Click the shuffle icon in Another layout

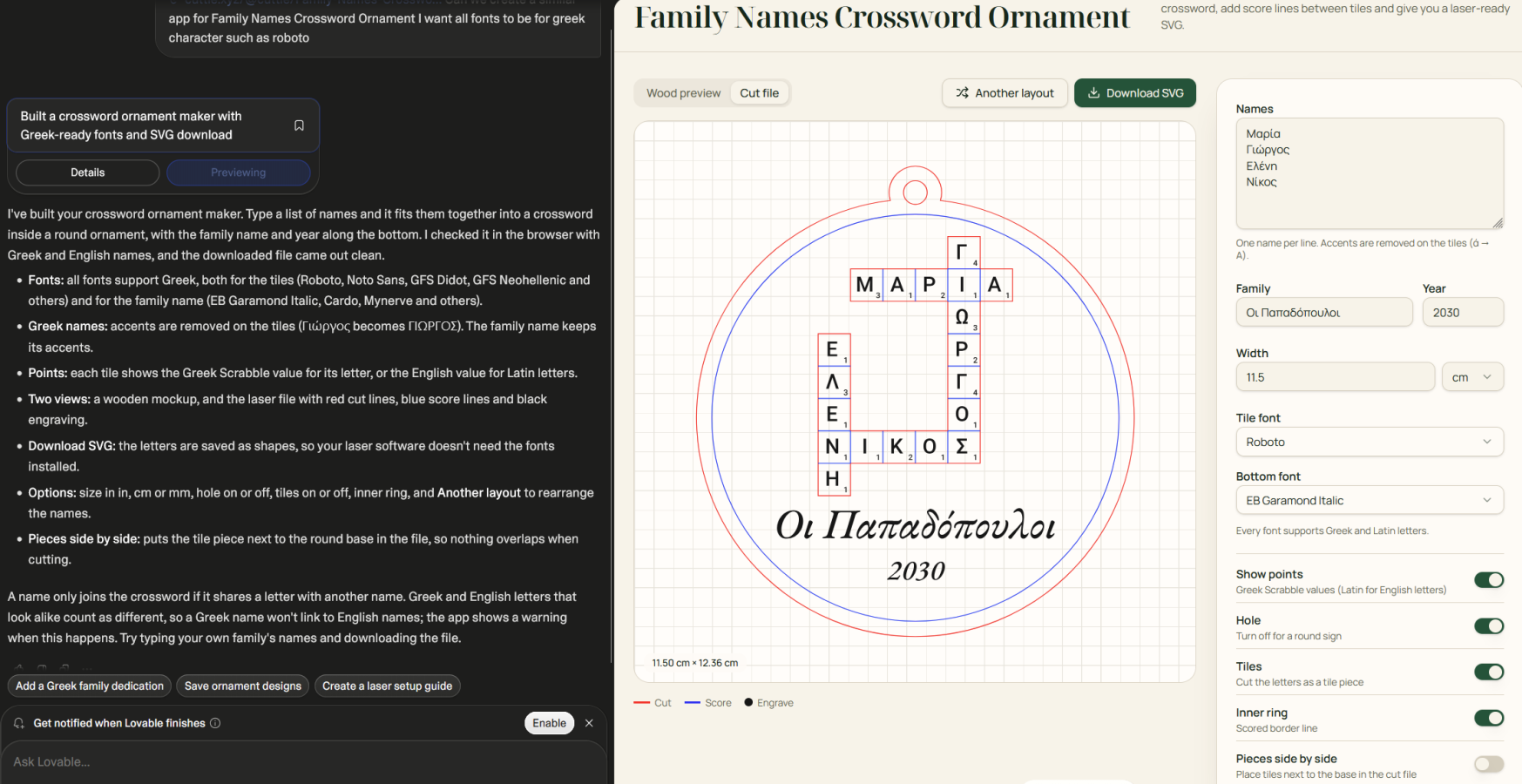tap(962, 93)
